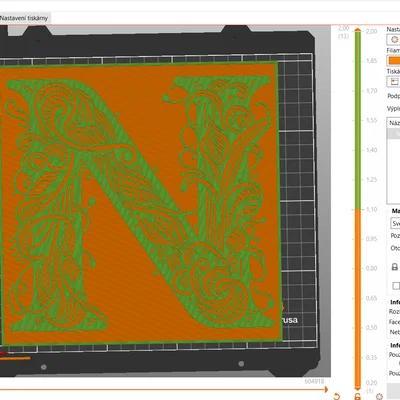Click the orange filament color swatch
Viewport: 400px width, 400px height.
(394, 61)
